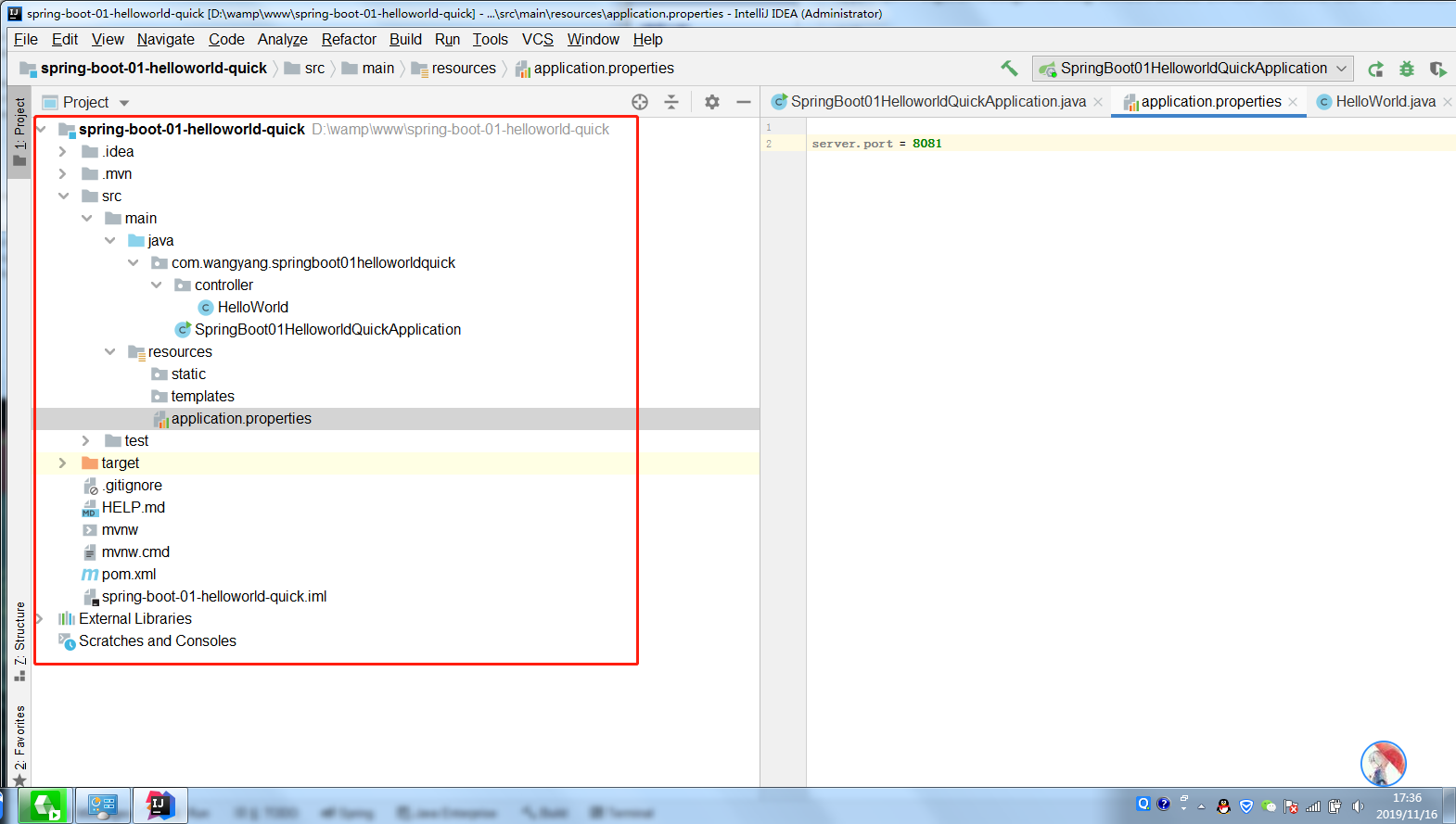Select SpringBoot01HelloworldQuickApplication class in the tree

point(327,330)
